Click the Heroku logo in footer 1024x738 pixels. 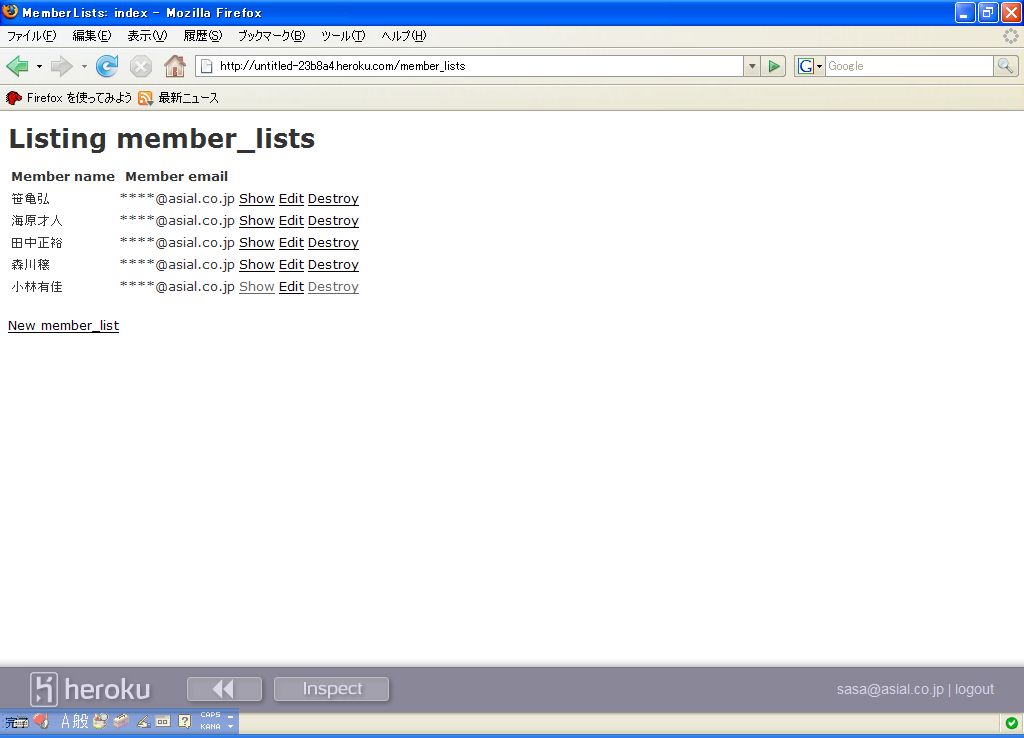coord(90,689)
